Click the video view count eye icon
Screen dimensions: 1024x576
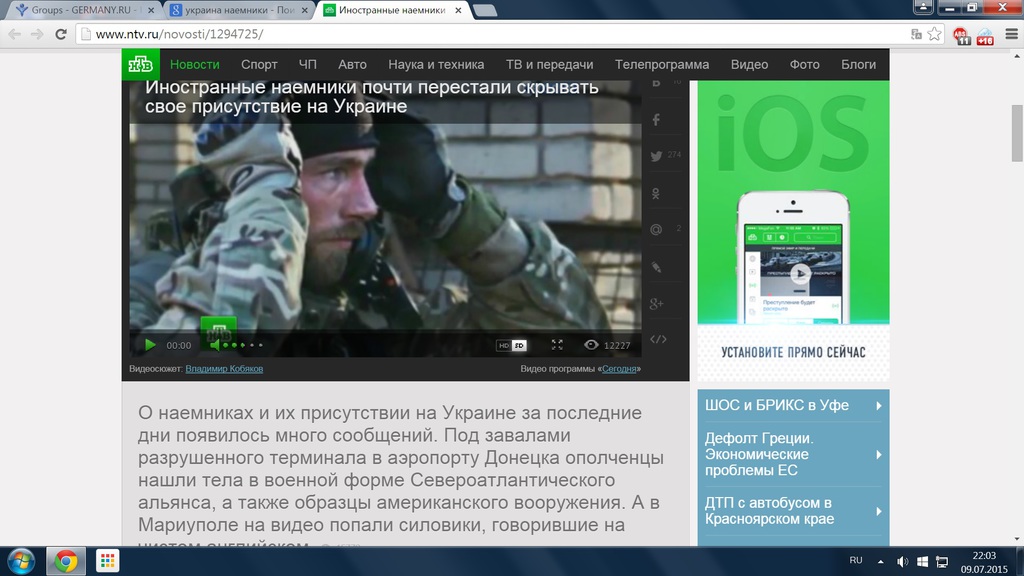point(591,345)
